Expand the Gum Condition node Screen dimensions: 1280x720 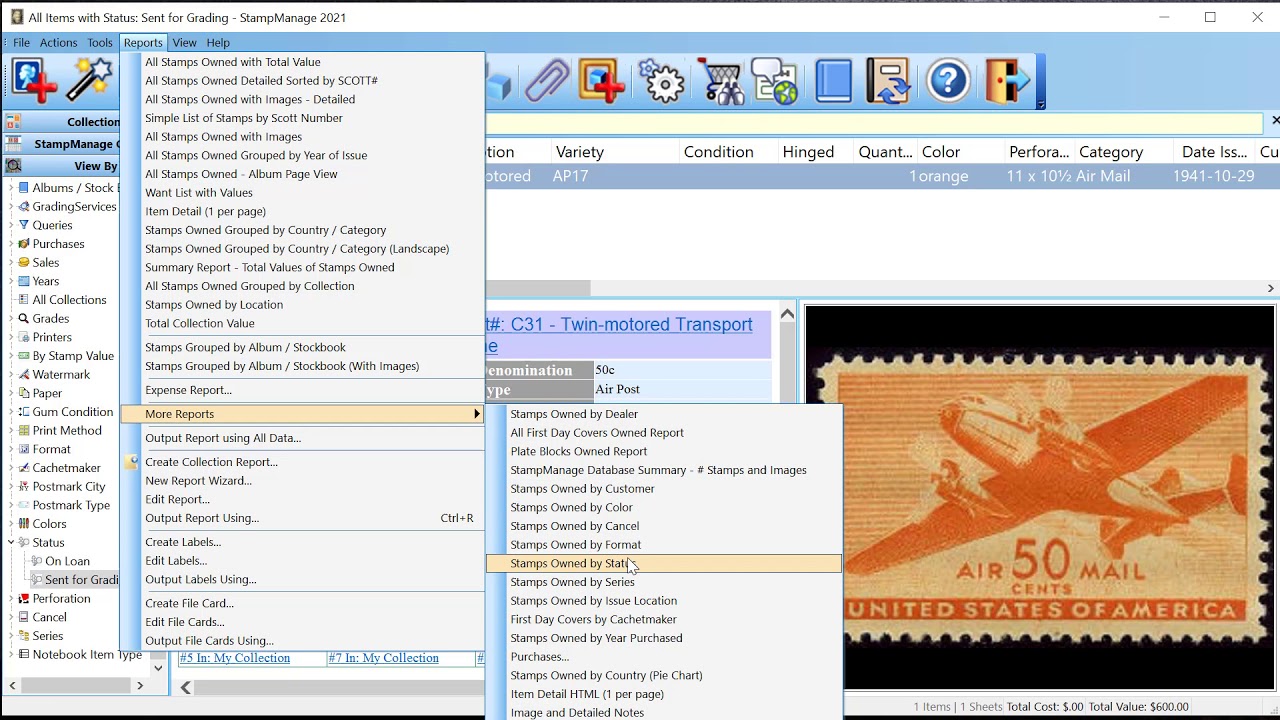pyautogui.click(x=11, y=412)
